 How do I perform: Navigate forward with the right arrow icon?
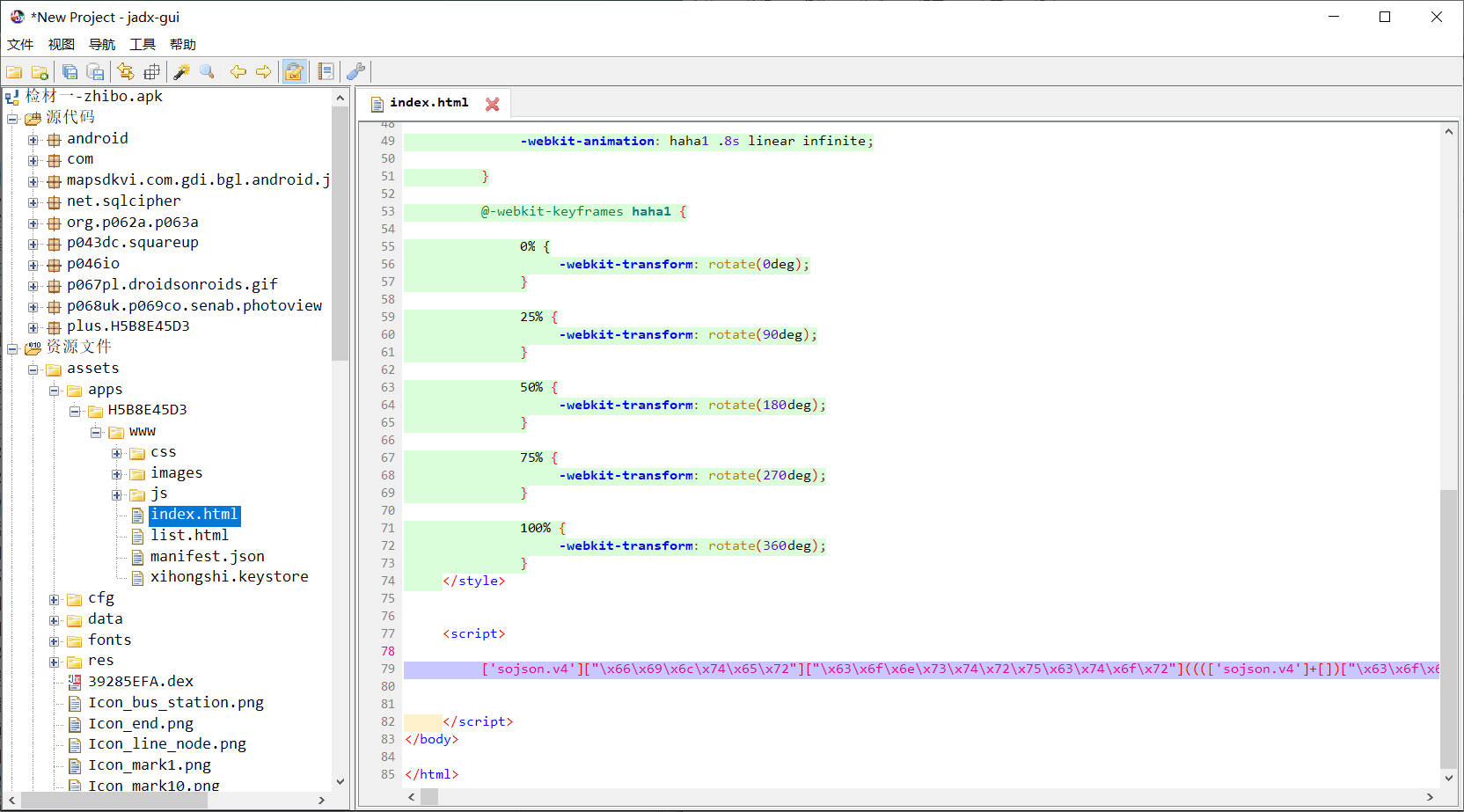263,72
